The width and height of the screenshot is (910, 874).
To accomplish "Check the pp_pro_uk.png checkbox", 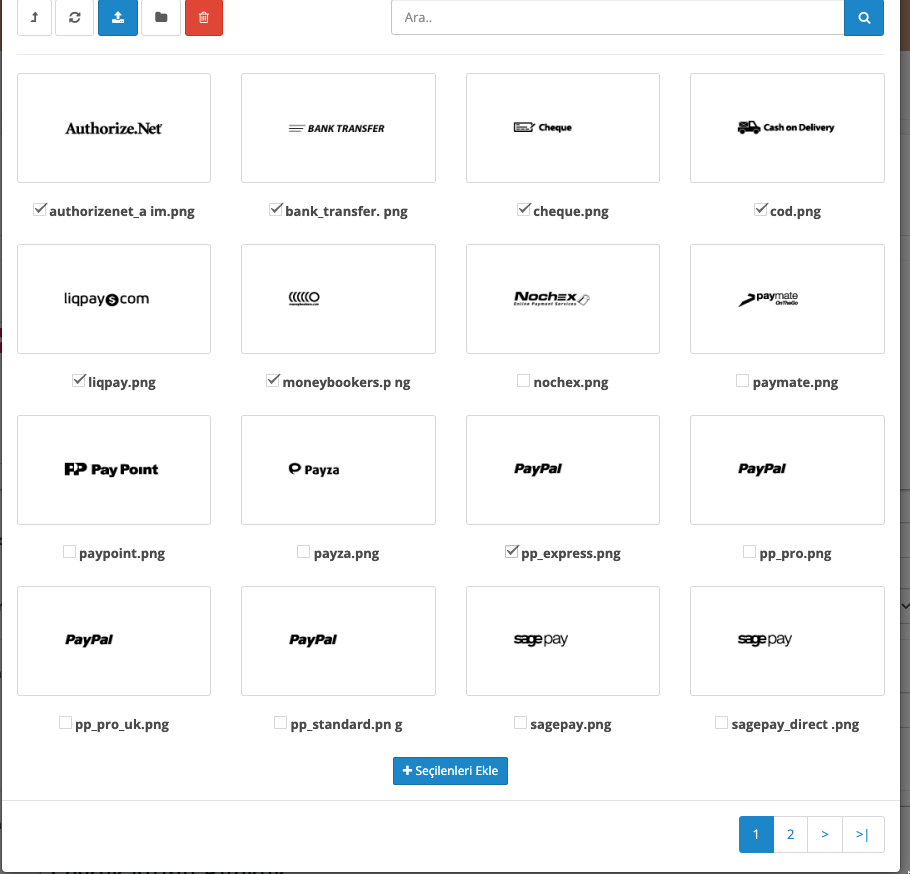I will coord(65,723).
